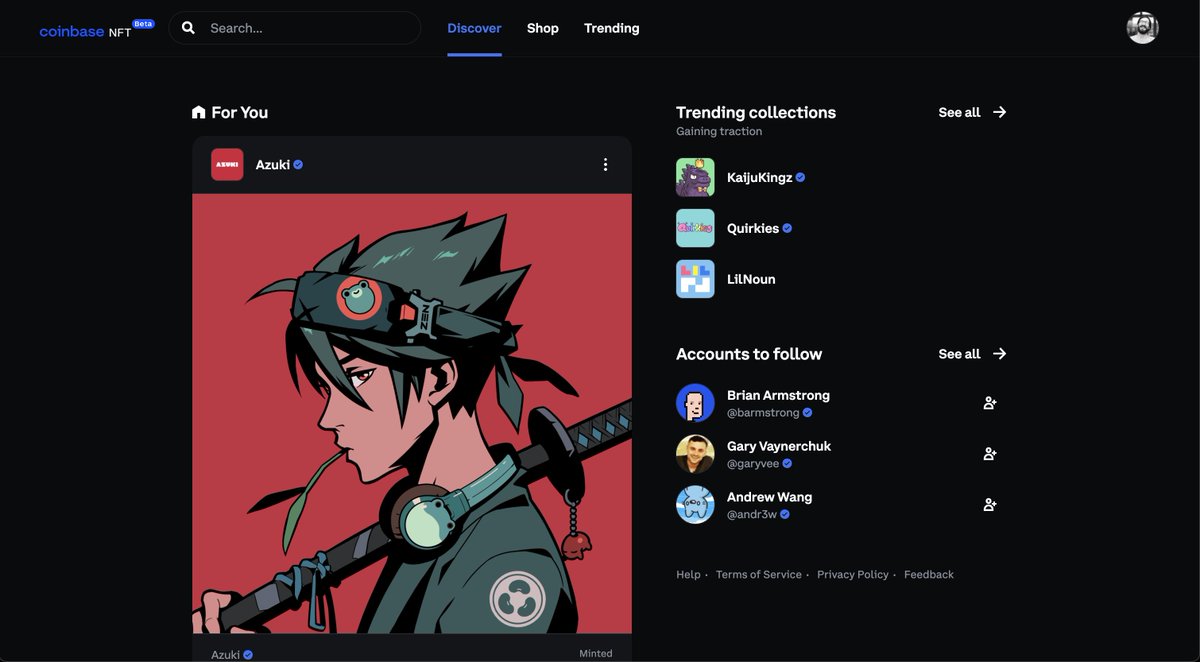This screenshot has height=662, width=1200.
Task: Click the Azuki label below the artwork
Action: tap(226, 654)
